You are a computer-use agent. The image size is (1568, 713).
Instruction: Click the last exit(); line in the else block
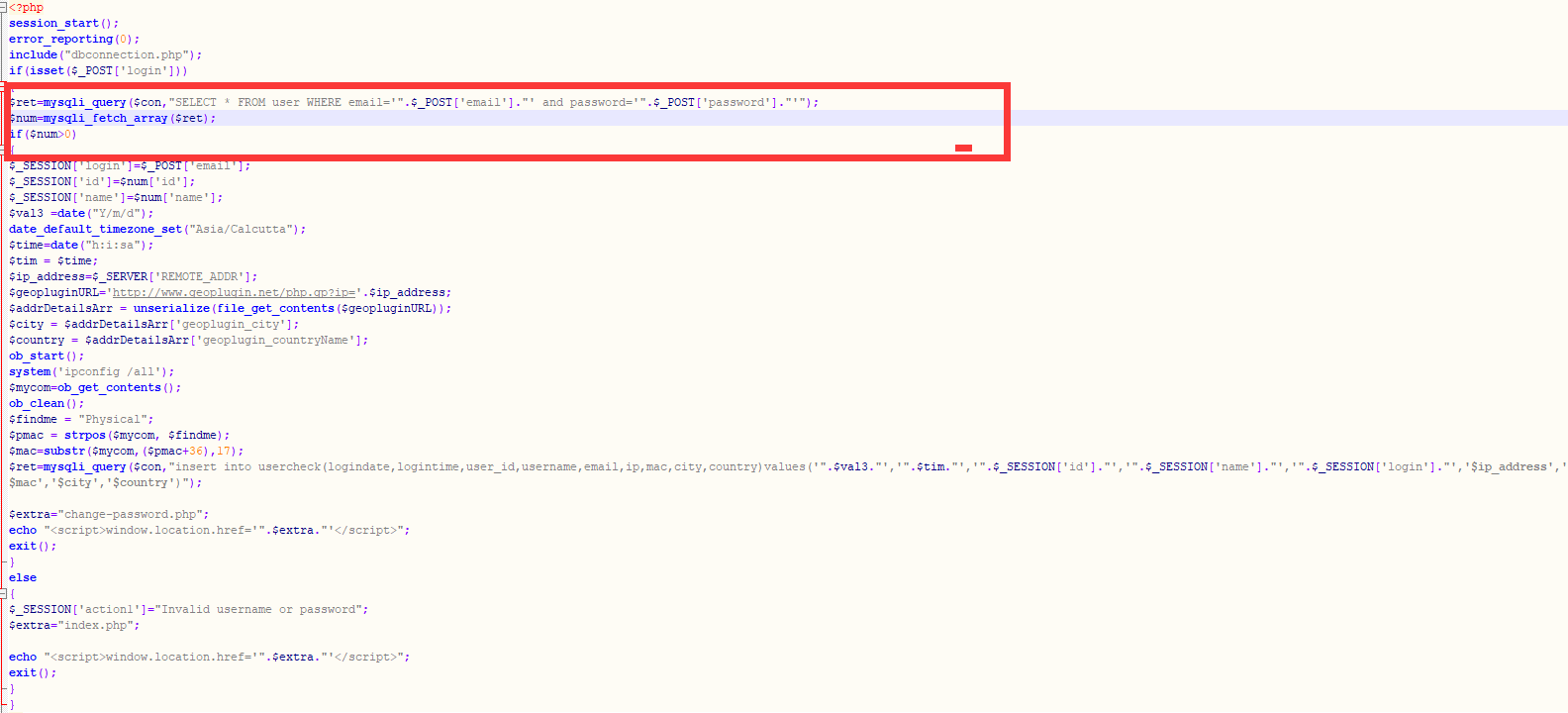(33, 673)
